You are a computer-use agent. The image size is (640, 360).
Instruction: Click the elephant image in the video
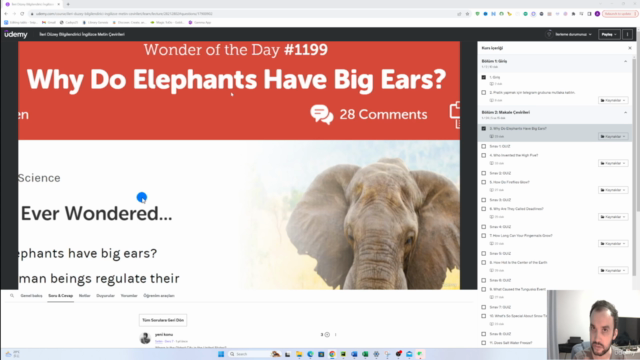click(373, 224)
